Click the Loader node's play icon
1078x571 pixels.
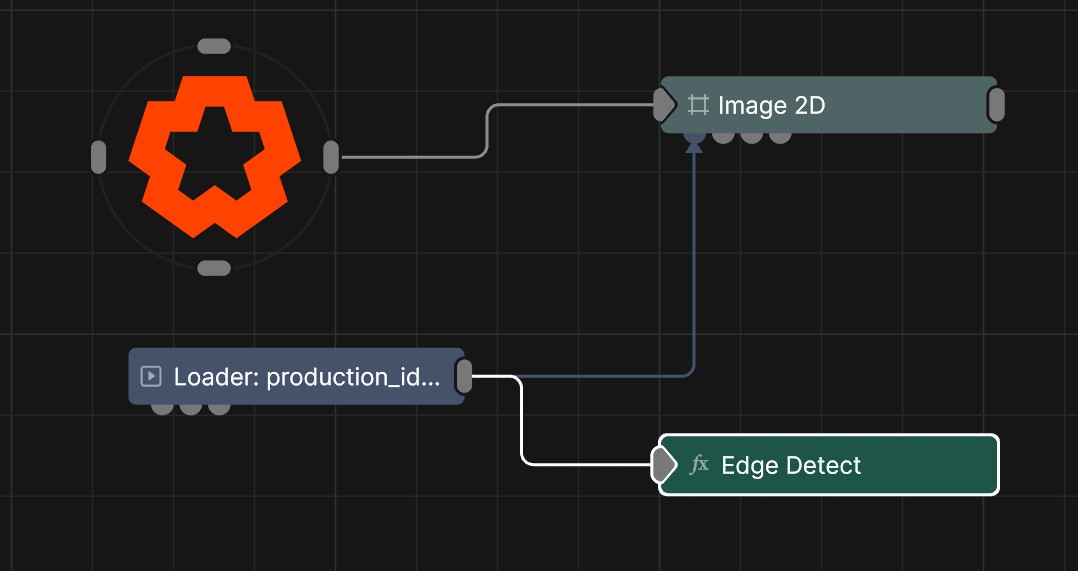[x=151, y=377]
